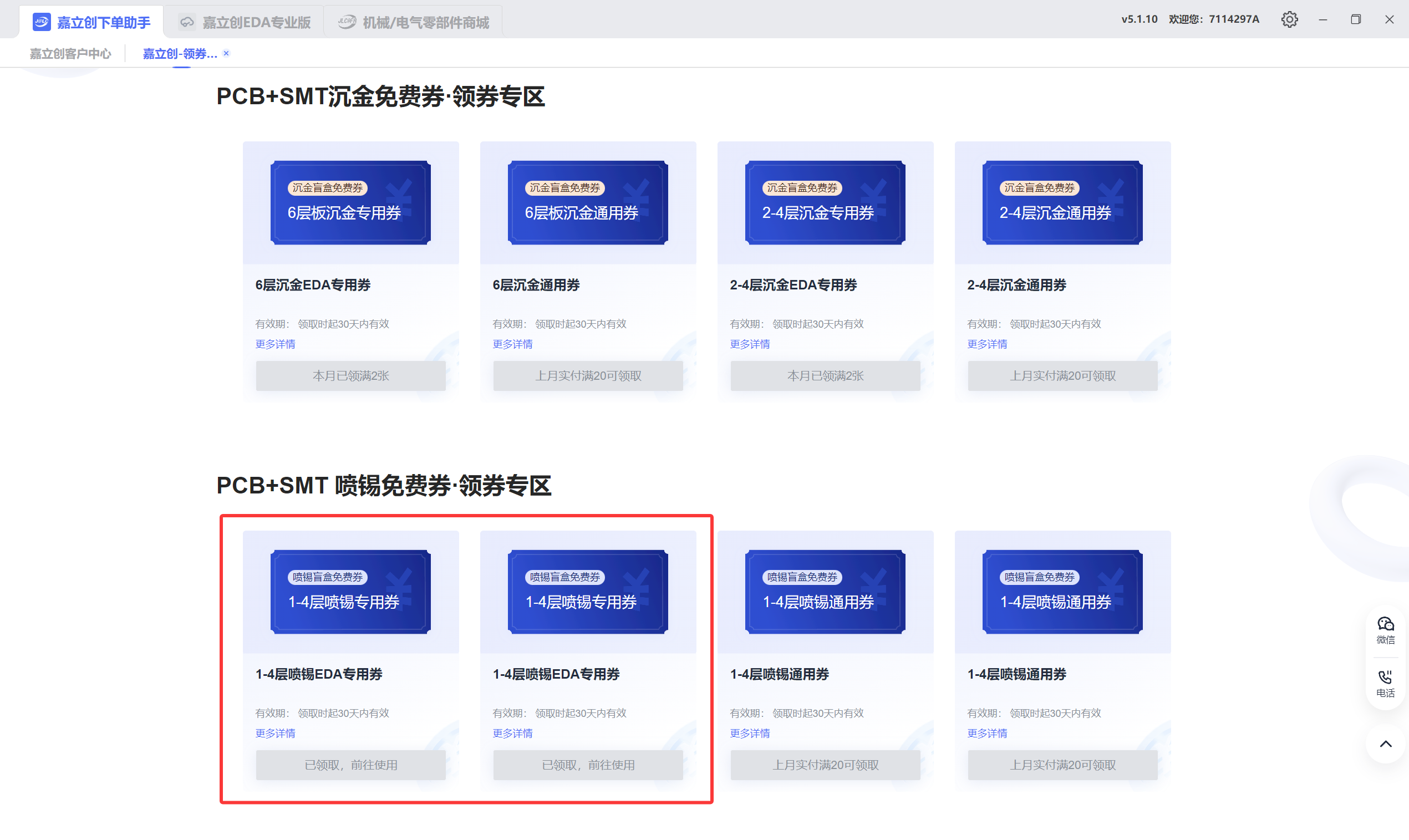Click the PCB+SMT 喷锡免费券·领券专区 heading

(x=384, y=486)
